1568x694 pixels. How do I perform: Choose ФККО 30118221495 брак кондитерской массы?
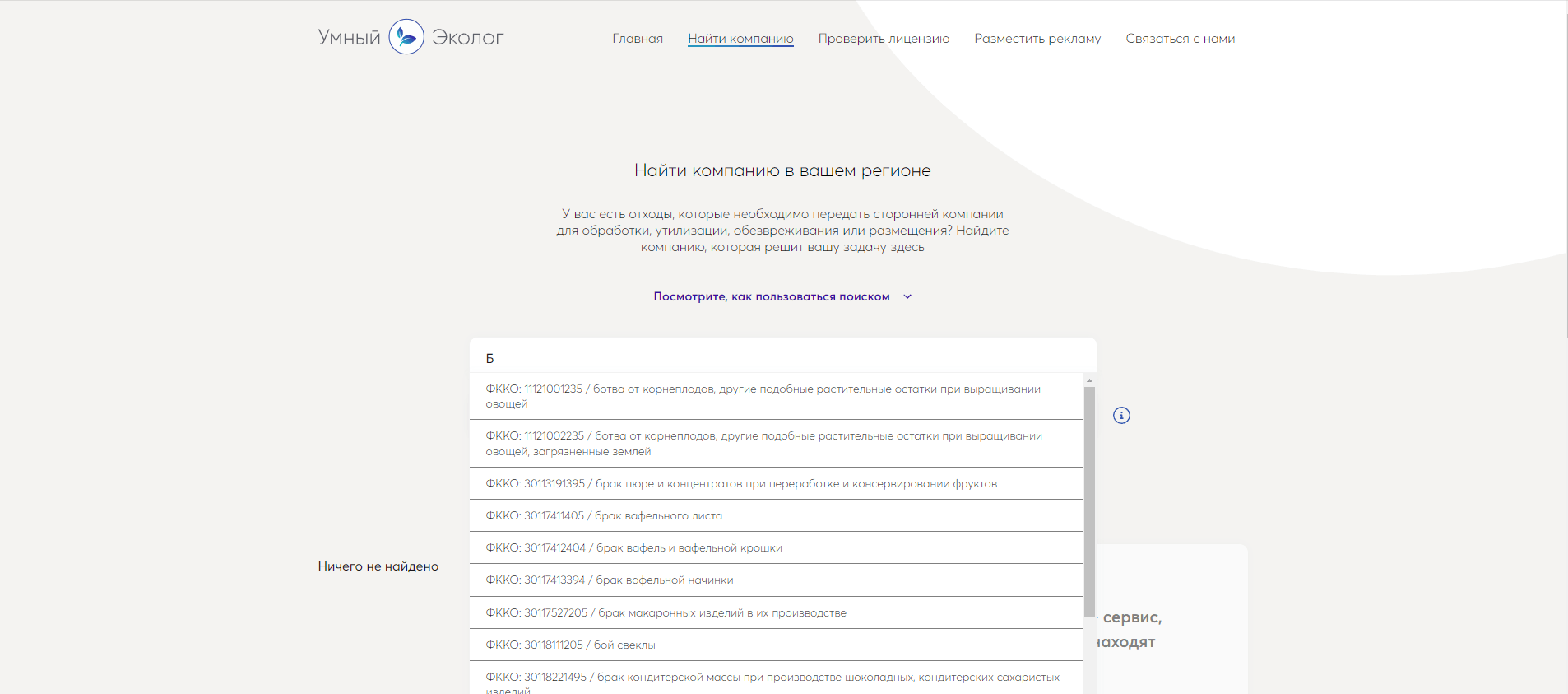(x=776, y=678)
